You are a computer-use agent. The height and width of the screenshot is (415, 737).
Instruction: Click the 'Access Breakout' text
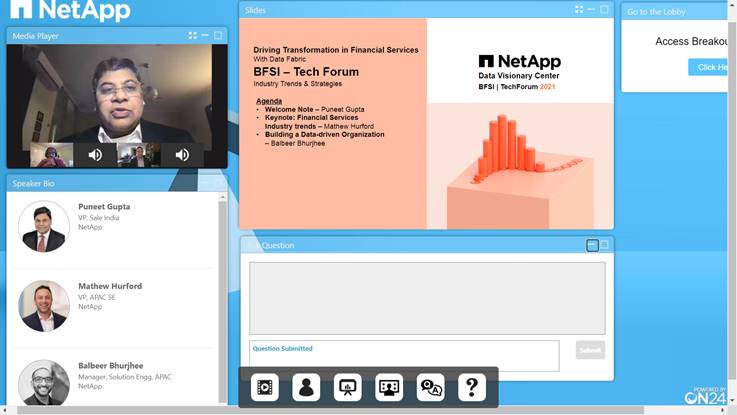point(691,41)
